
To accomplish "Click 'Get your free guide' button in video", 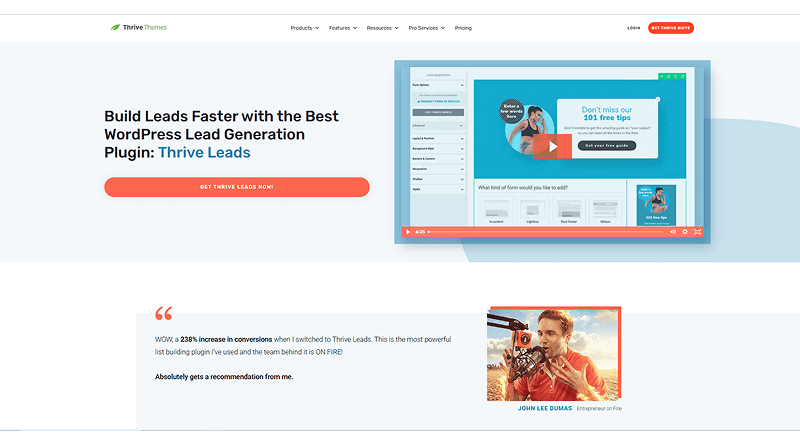I will [x=607, y=145].
